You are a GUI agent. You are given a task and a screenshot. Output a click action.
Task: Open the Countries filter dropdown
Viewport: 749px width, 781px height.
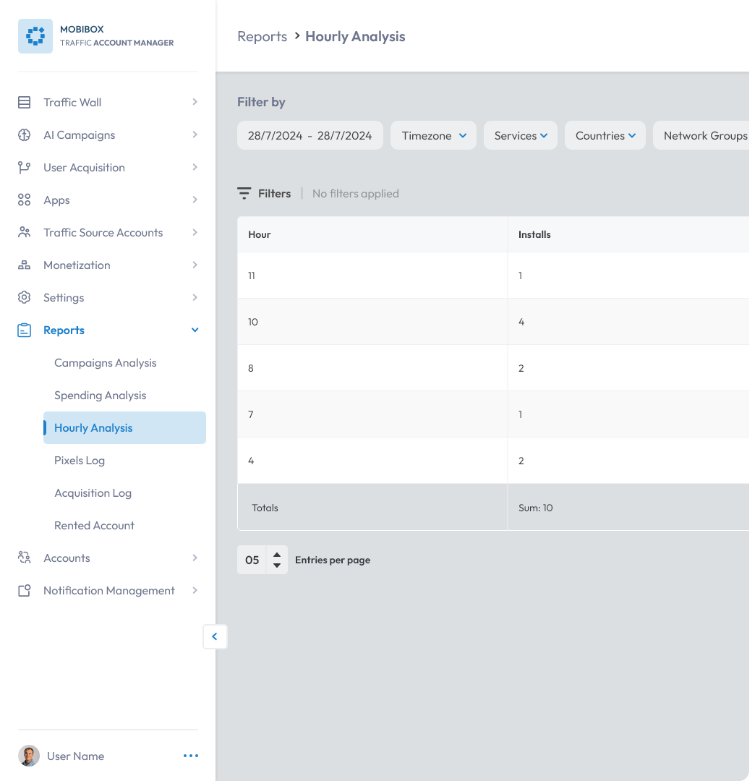click(x=605, y=135)
